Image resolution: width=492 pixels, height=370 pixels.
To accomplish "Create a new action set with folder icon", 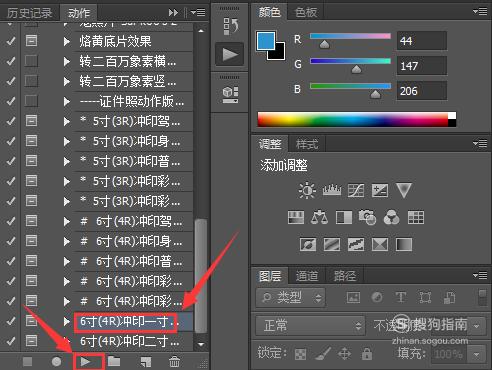I will pos(114,361).
